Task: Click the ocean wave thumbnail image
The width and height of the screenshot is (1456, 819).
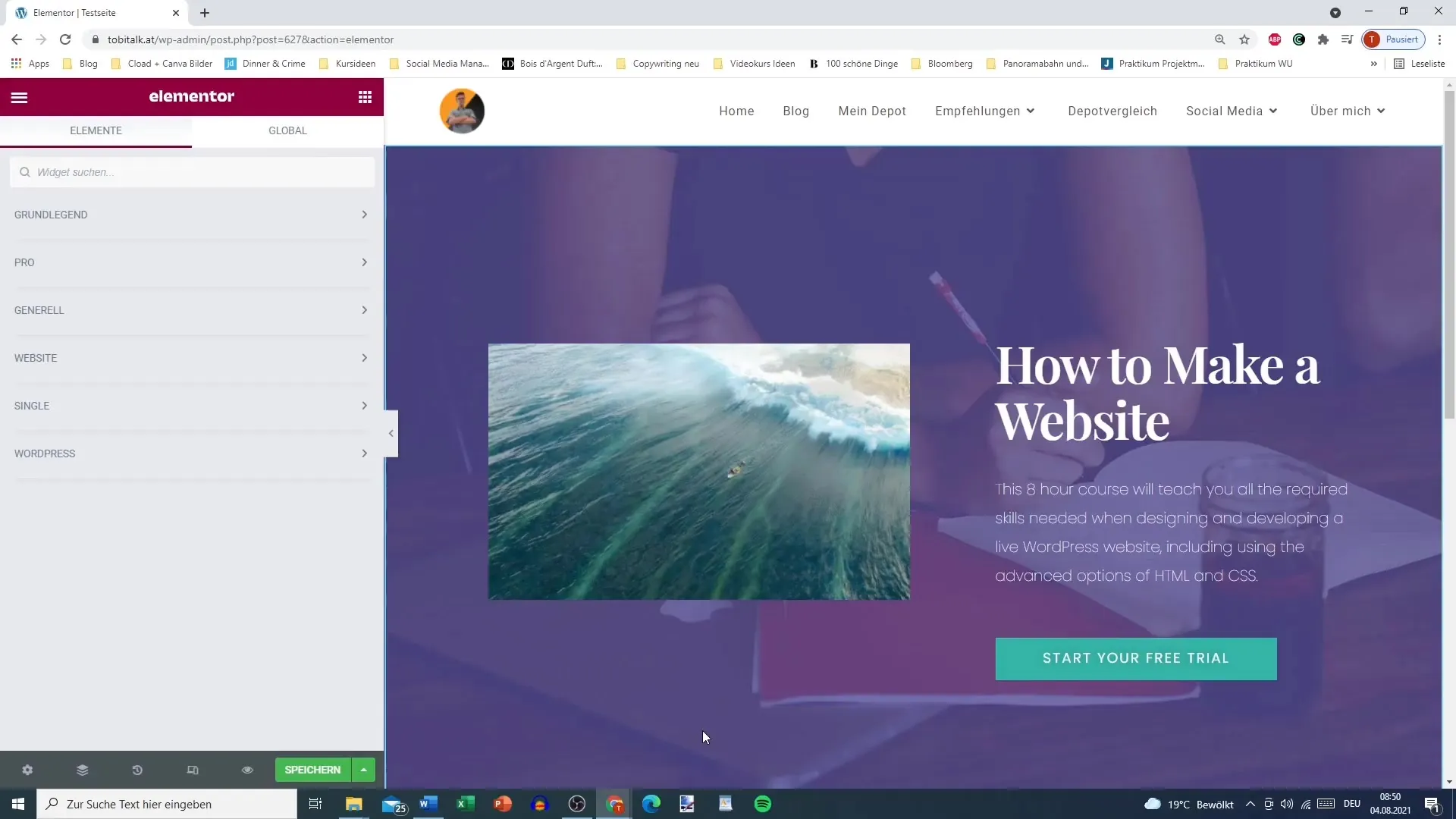Action: click(x=700, y=470)
